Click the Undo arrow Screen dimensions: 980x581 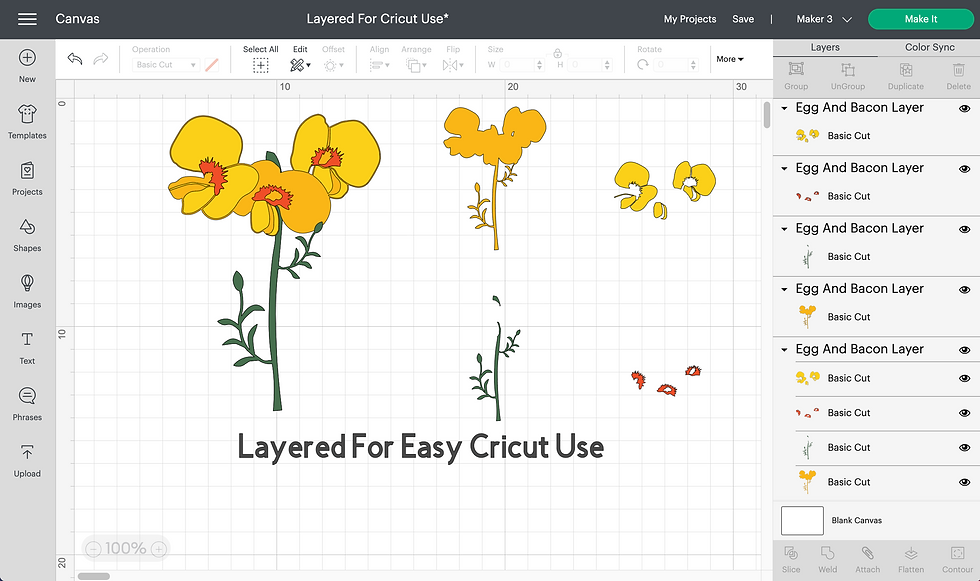[x=75, y=59]
